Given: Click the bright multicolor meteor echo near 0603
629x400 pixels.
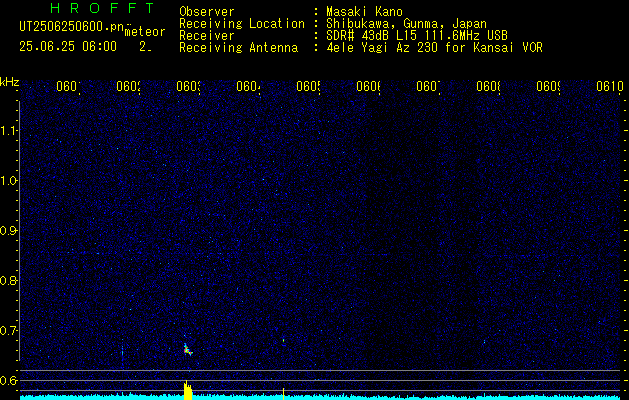Looking at the screenshot, I should pos(187,350).
